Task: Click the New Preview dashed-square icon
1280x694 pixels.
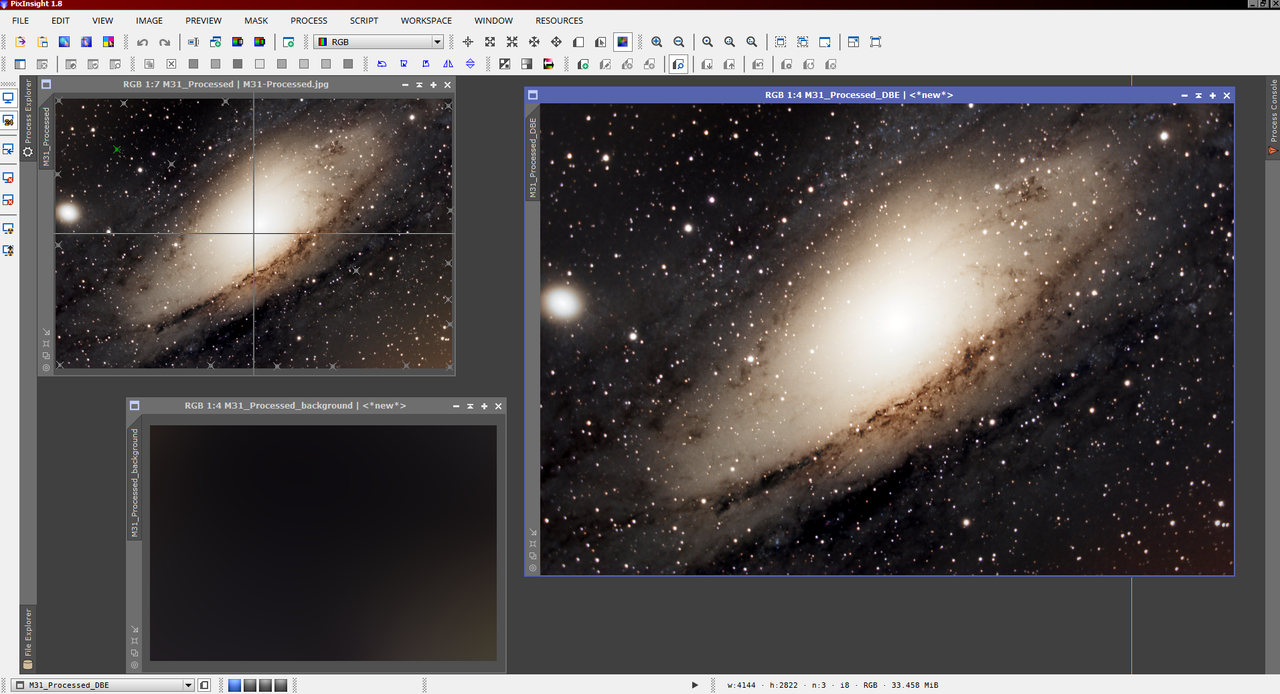Action: click(779, 42)
